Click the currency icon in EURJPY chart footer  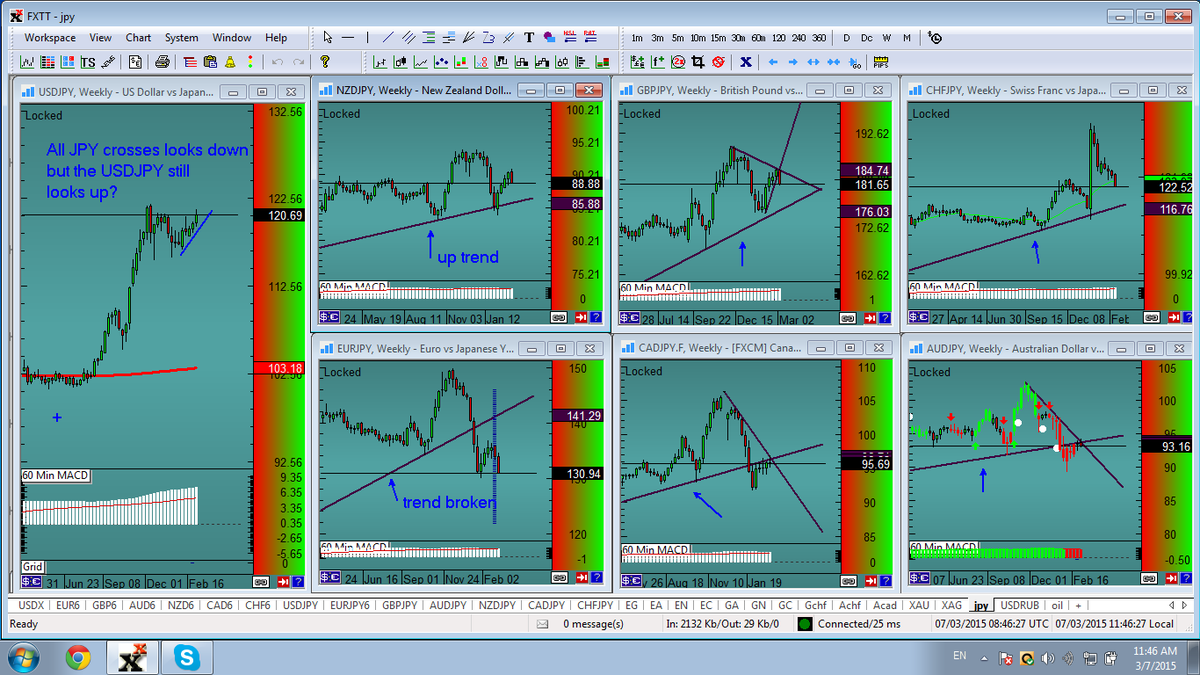(x=329, y=578)
